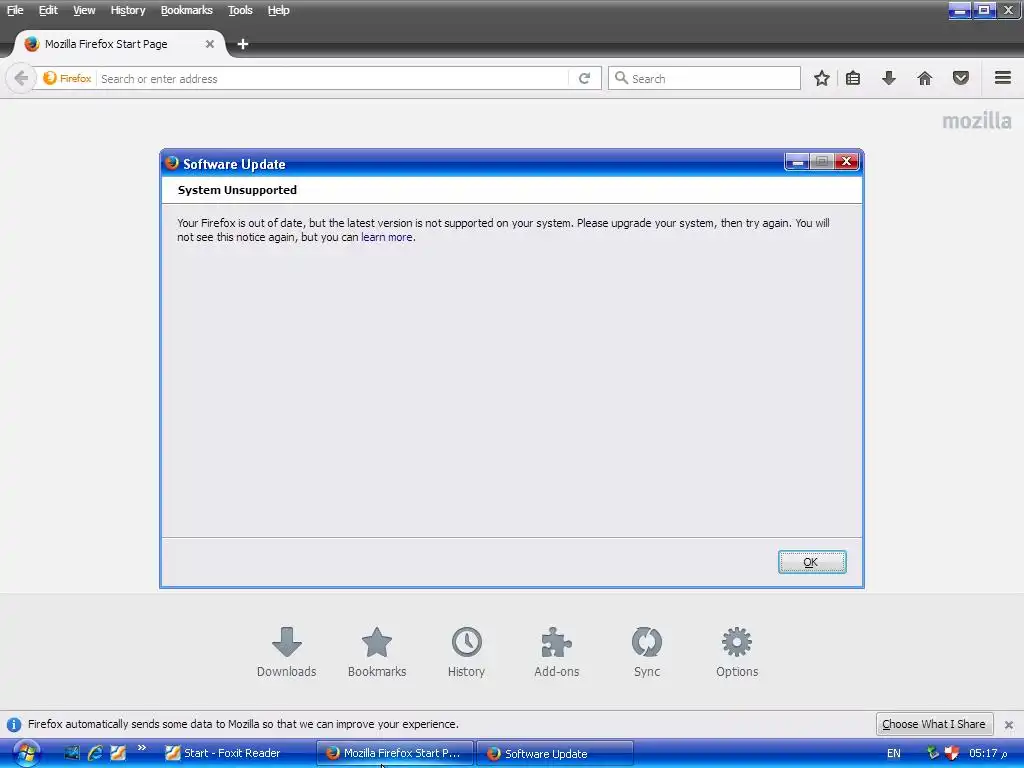Go back with the back arrow
This screenshot has height=768, width=1024.
(x=21, y=78)
